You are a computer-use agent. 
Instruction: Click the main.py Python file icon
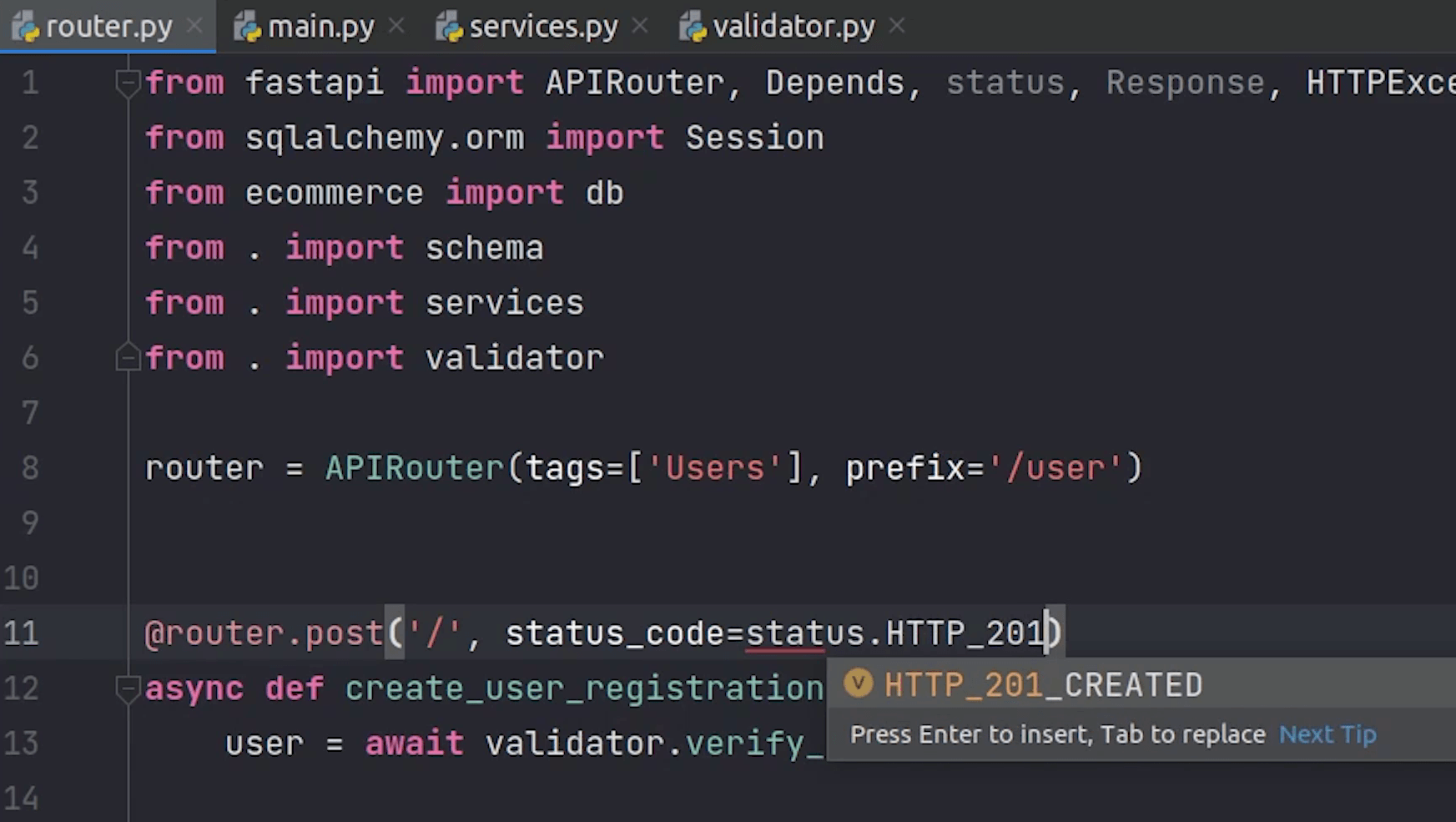click(247, 28)
